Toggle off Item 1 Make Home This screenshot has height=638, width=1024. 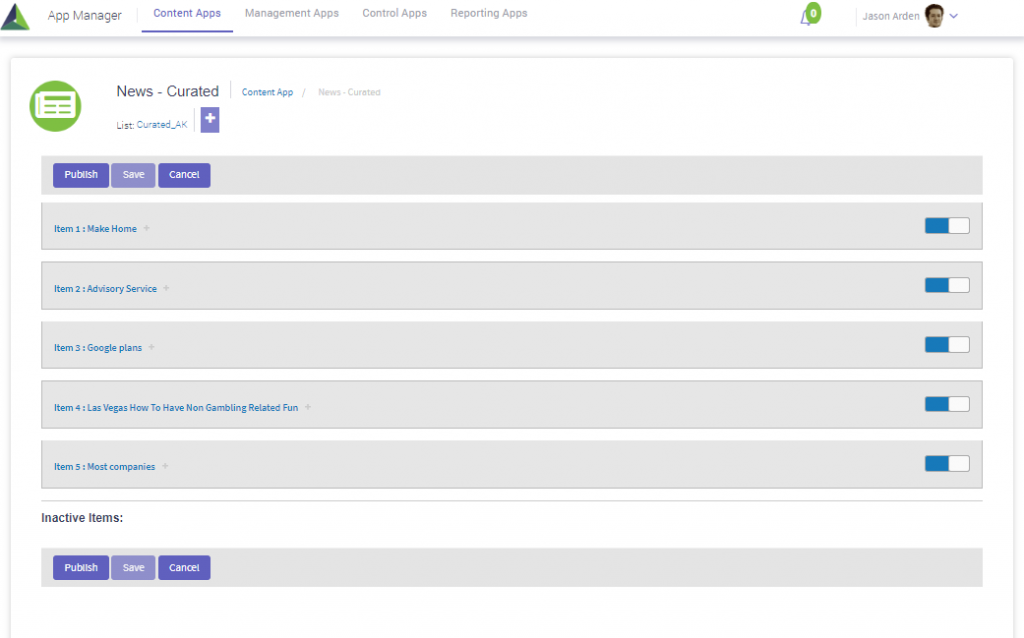point(946,226)
